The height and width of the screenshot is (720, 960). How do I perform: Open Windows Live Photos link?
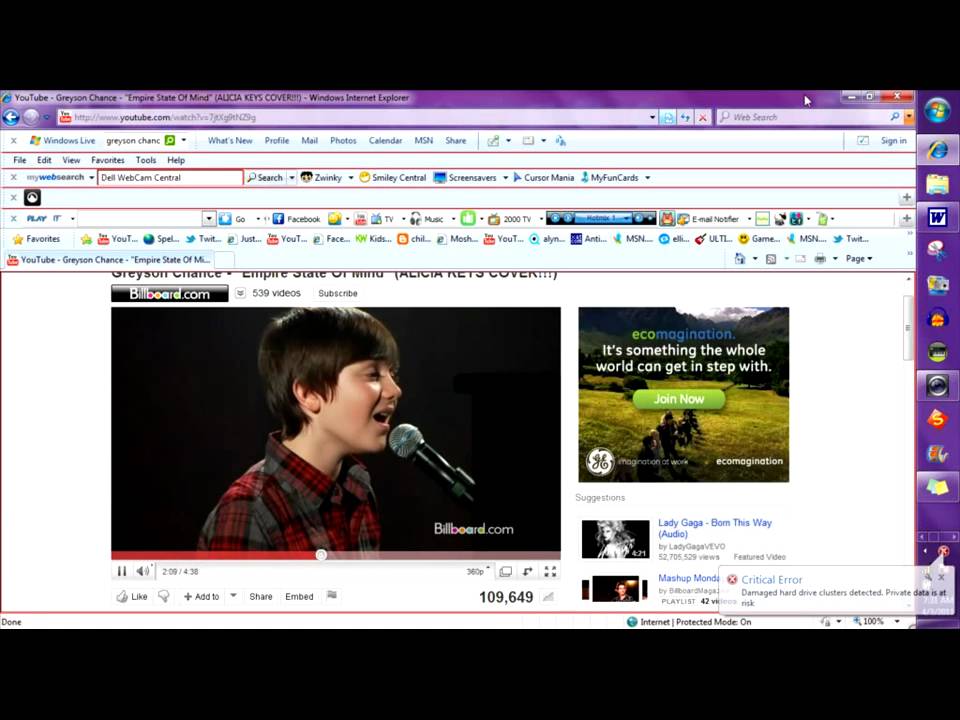pyautogui.click(x=343, y=140)
